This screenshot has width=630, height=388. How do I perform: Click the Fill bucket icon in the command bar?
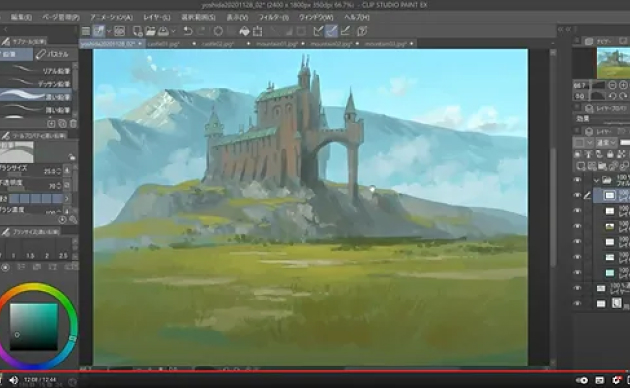(x=244, y=31)
